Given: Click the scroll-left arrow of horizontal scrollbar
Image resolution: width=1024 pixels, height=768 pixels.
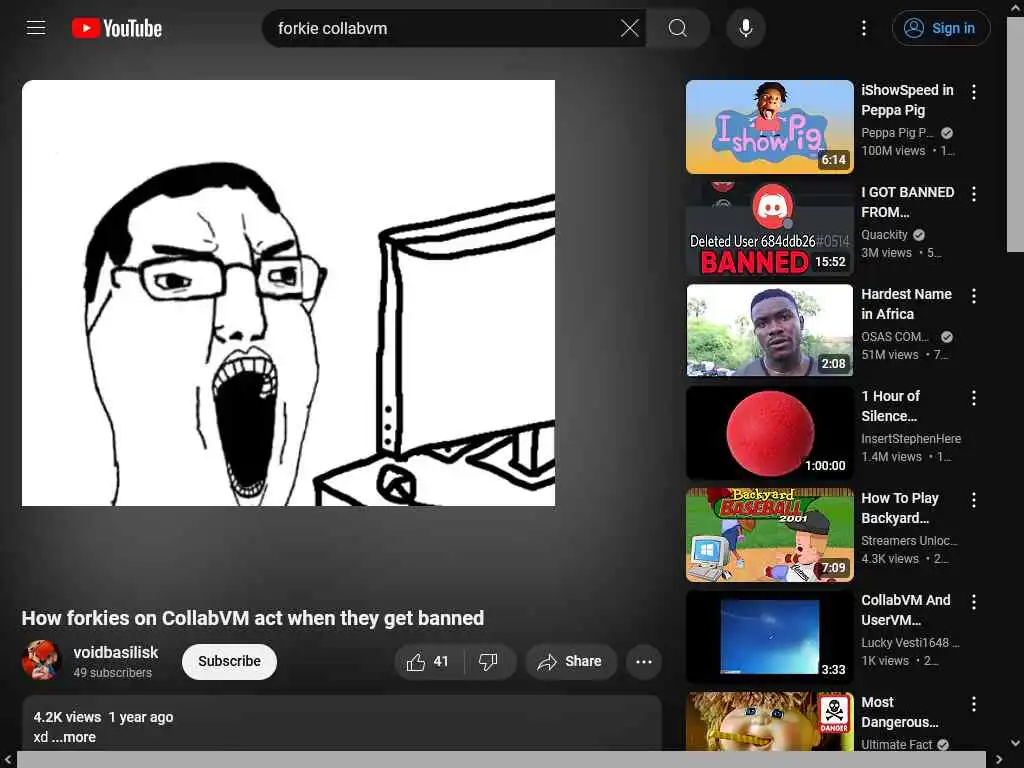Looking at the screenshot, I should 8,760.
